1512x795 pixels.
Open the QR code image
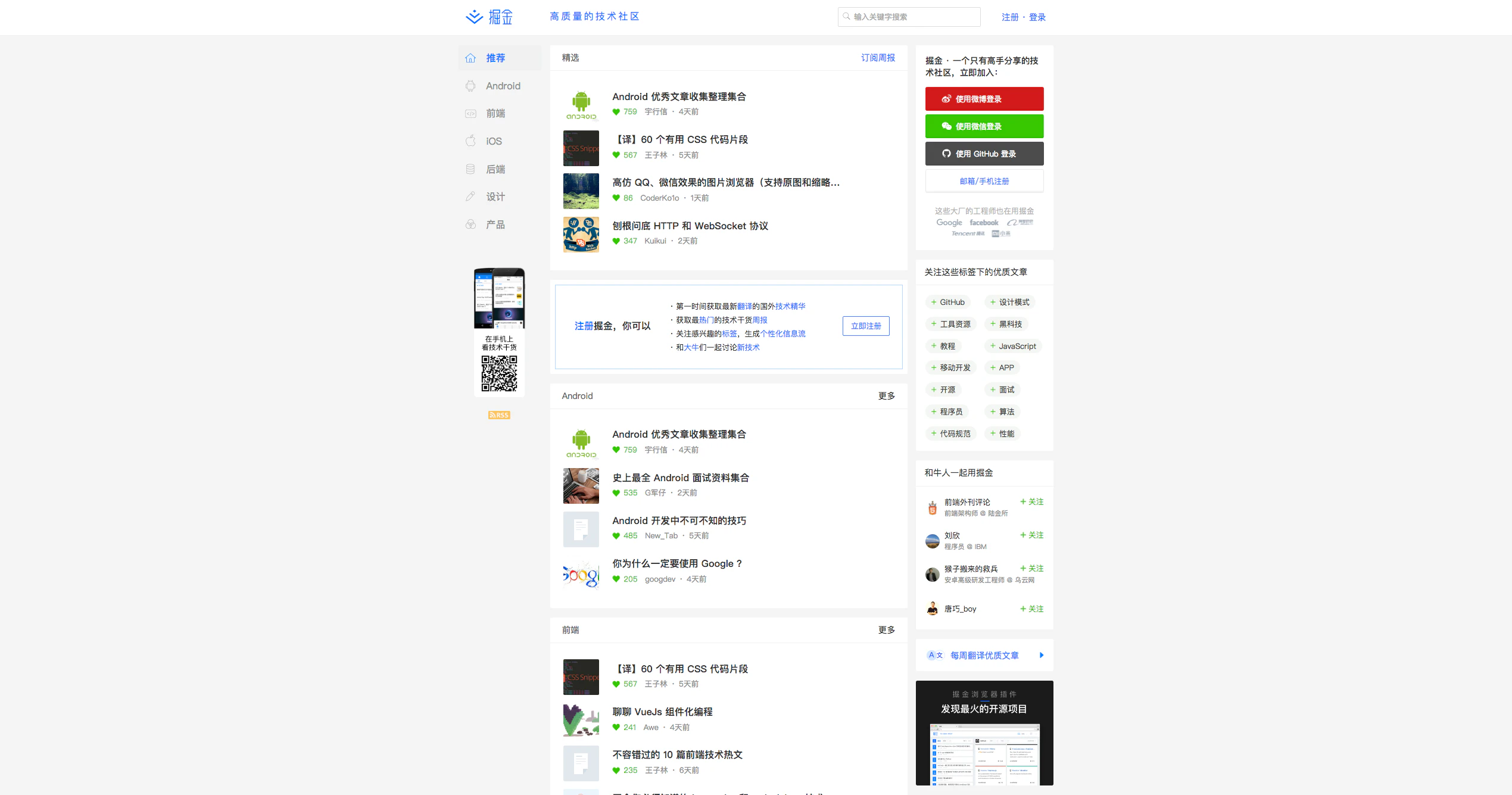499,373
